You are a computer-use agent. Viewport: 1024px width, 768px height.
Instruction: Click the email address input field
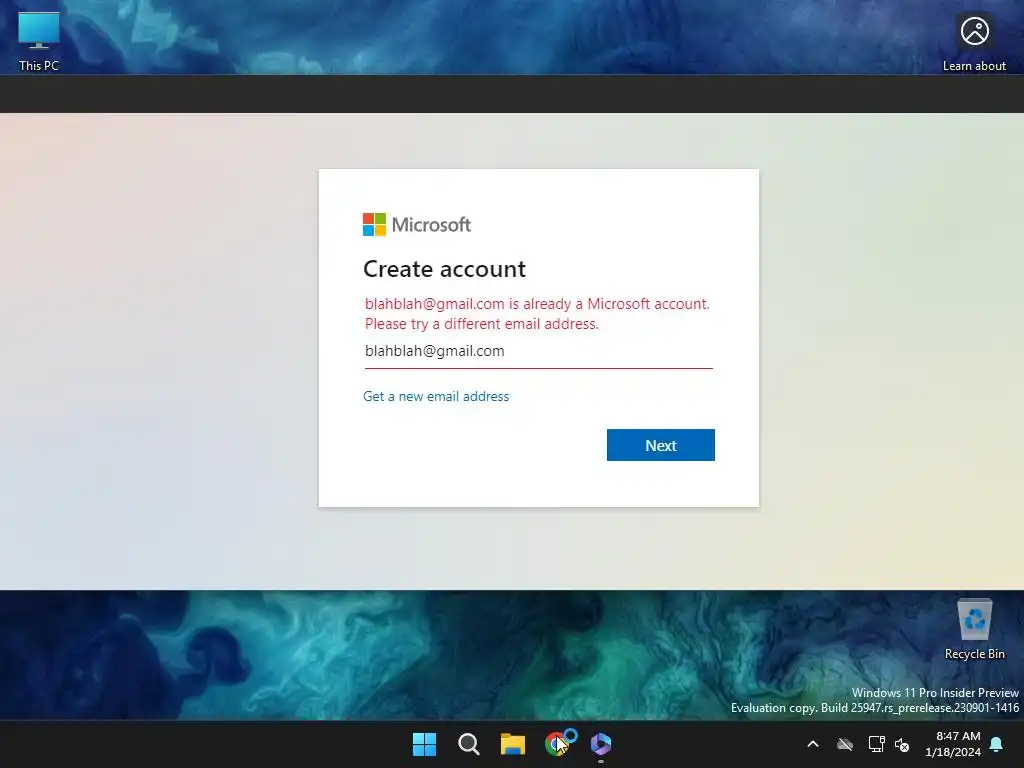[539, 351]
